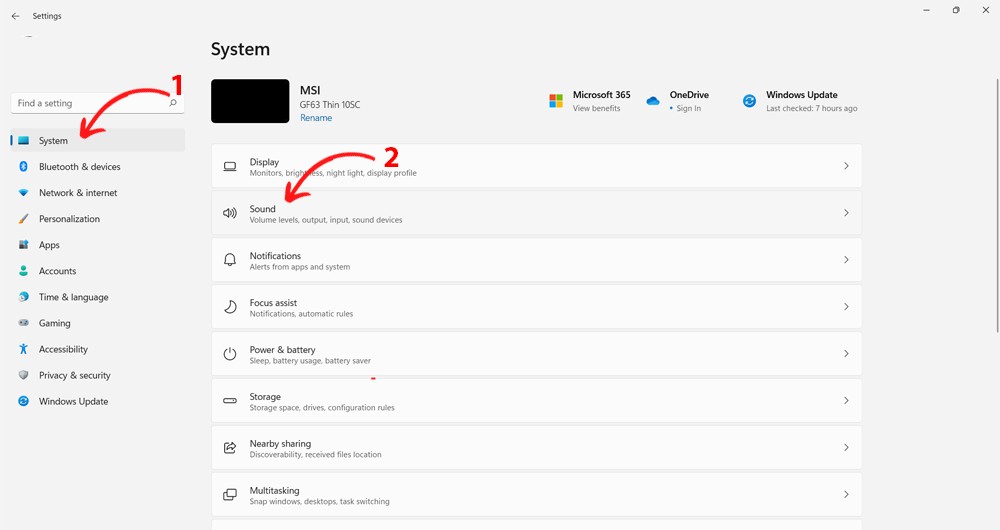This screenshot has width=1000, height=530.
Task: Open Sound row chevron
Action: pos(846,213)
